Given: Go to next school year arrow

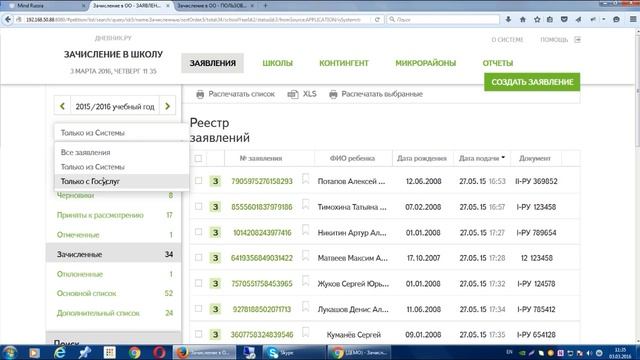Looking at the screenshot, I should click(167, 106).
